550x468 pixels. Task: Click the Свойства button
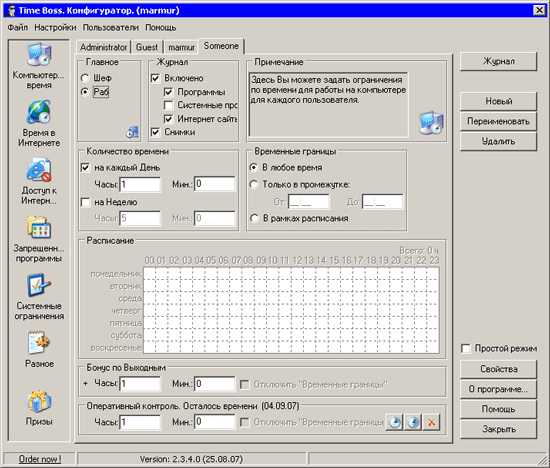(x=498, y=369)
